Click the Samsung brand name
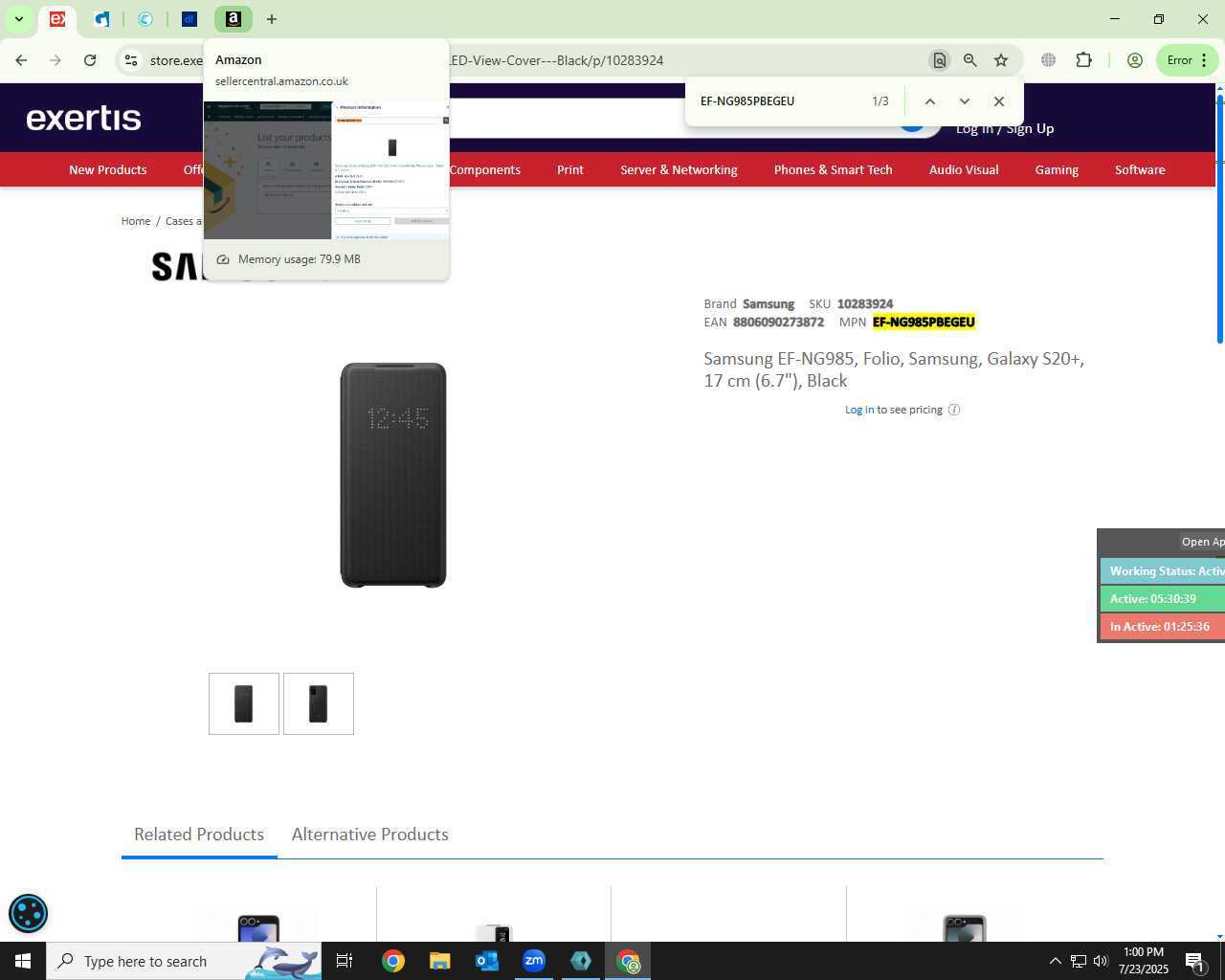 tap(768, 304)
